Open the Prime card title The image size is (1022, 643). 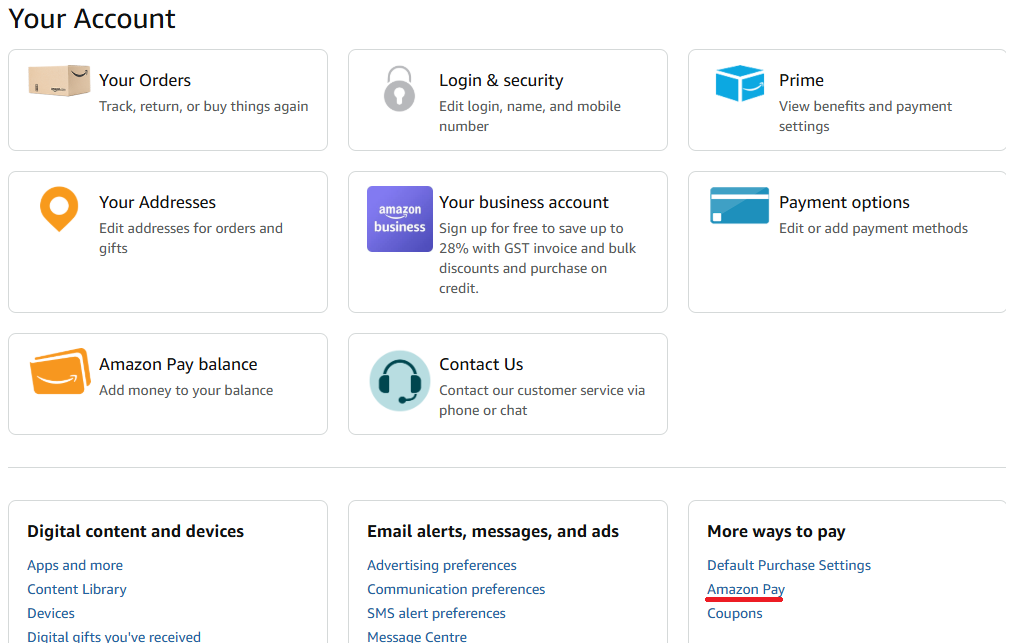pyautogui.click(x=801, y=80)
